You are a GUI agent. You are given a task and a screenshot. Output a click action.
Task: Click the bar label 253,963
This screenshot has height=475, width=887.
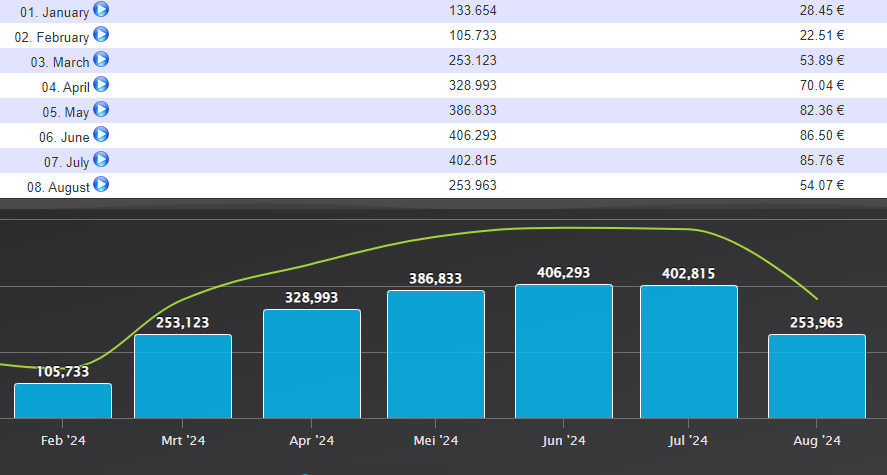tap(817, 322)
